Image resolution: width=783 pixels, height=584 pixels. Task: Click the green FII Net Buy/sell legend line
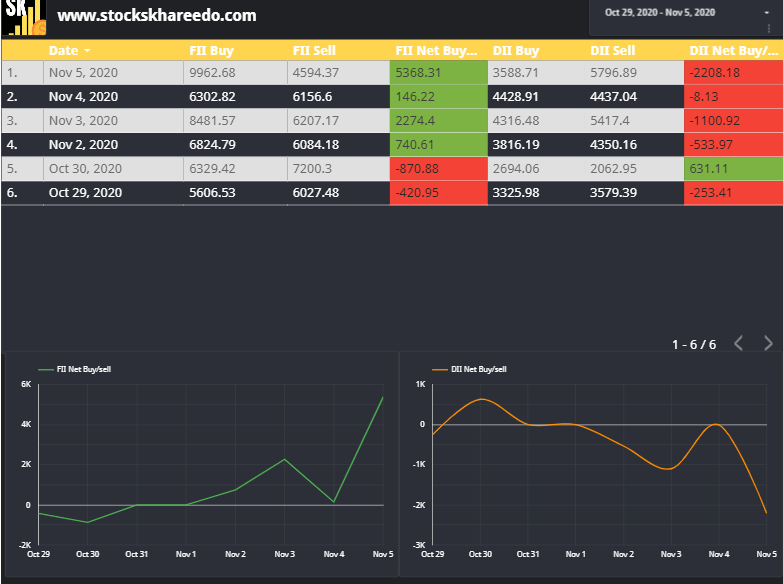point(45,370)
